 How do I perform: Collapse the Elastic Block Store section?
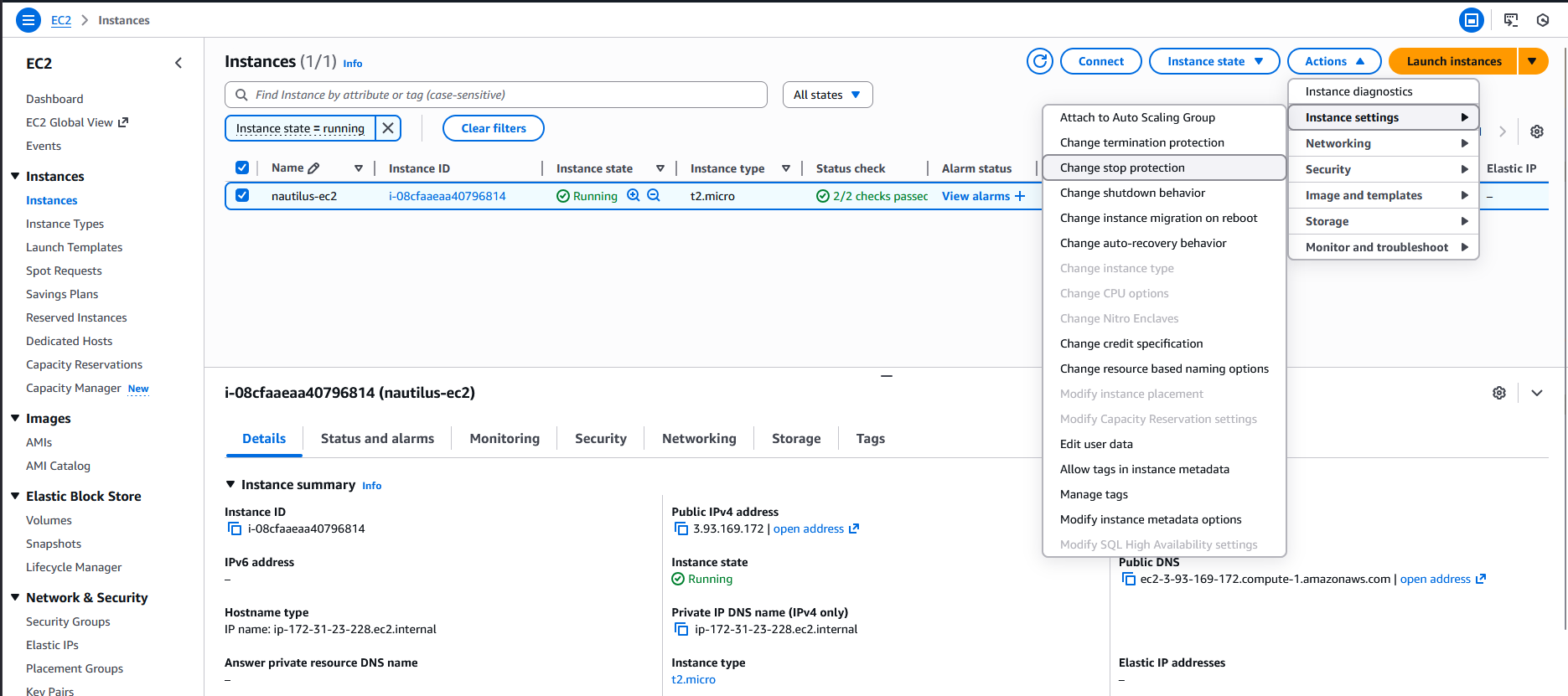tap(15, 496)
